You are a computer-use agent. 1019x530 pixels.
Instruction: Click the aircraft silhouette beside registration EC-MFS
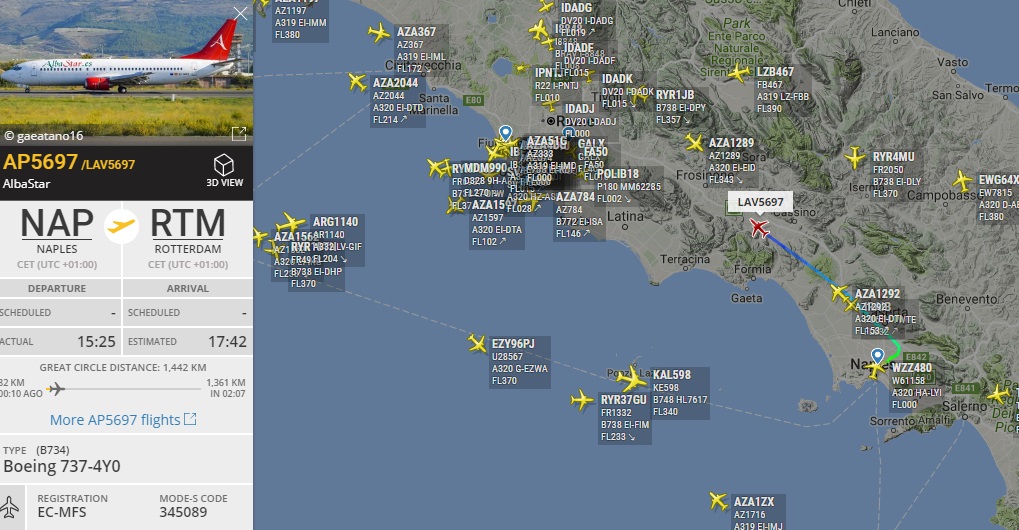pos(10,507)
